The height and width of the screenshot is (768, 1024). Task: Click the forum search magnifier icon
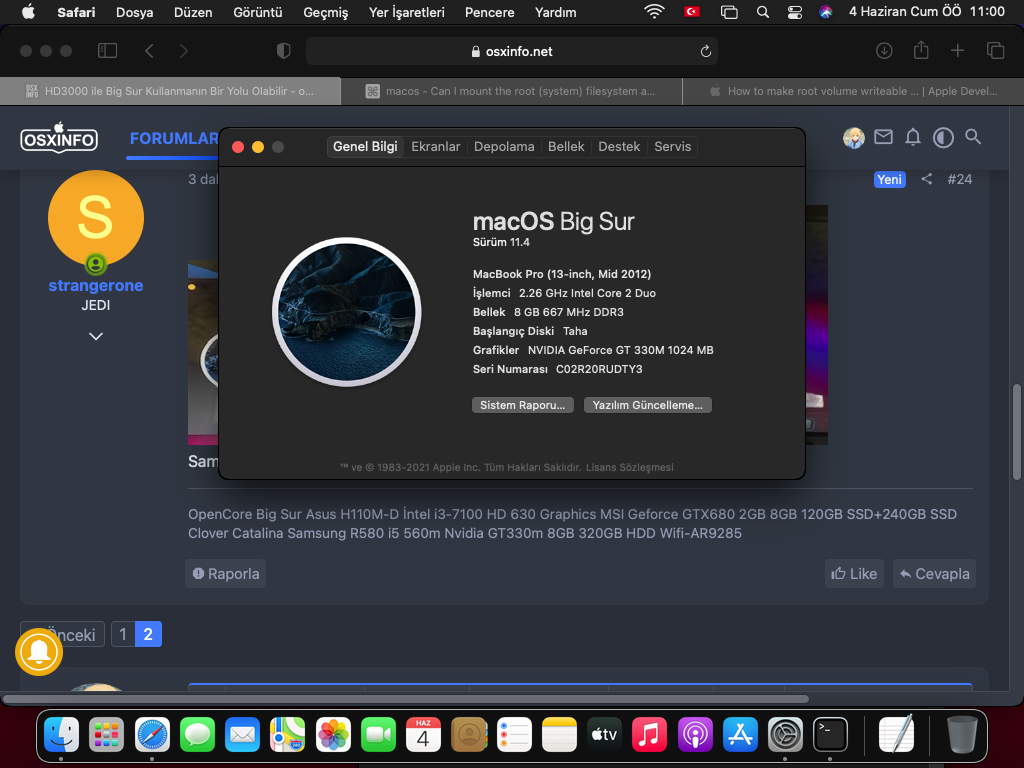[x=973, y=138]
